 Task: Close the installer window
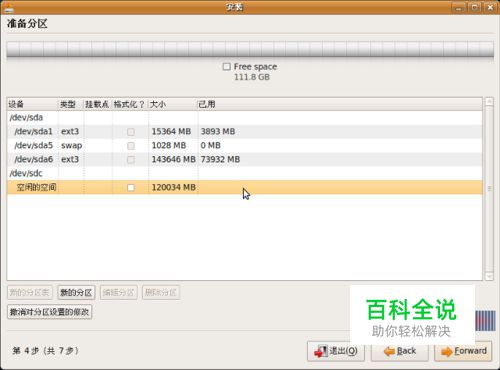(x=490, y=7)
